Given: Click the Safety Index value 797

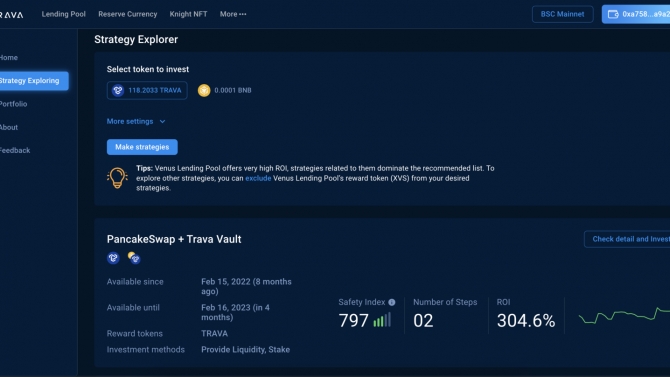Looking at the screenshot, I should 353,321.
